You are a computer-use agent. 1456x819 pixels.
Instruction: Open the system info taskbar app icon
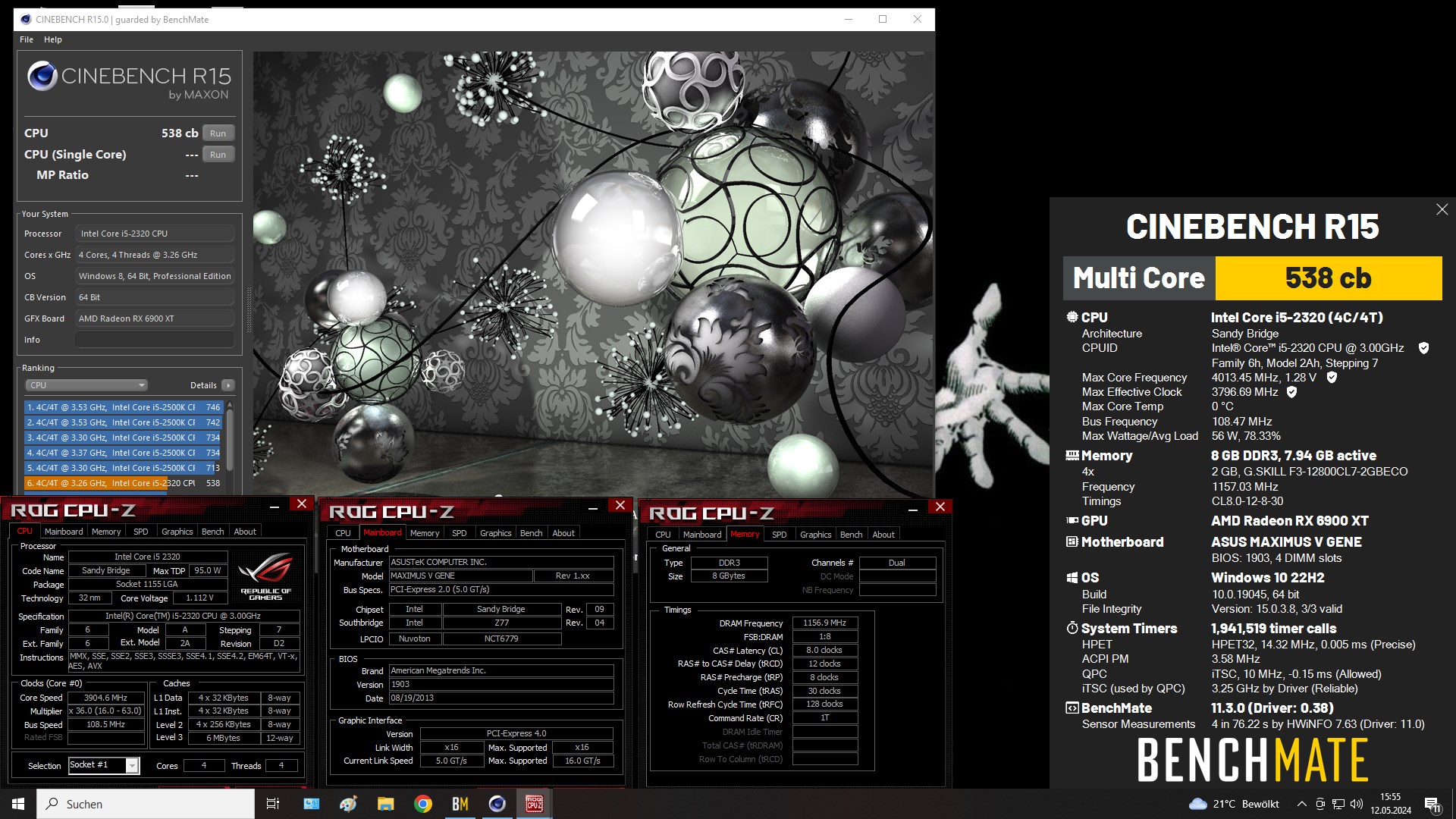click(x=312, y=804)
